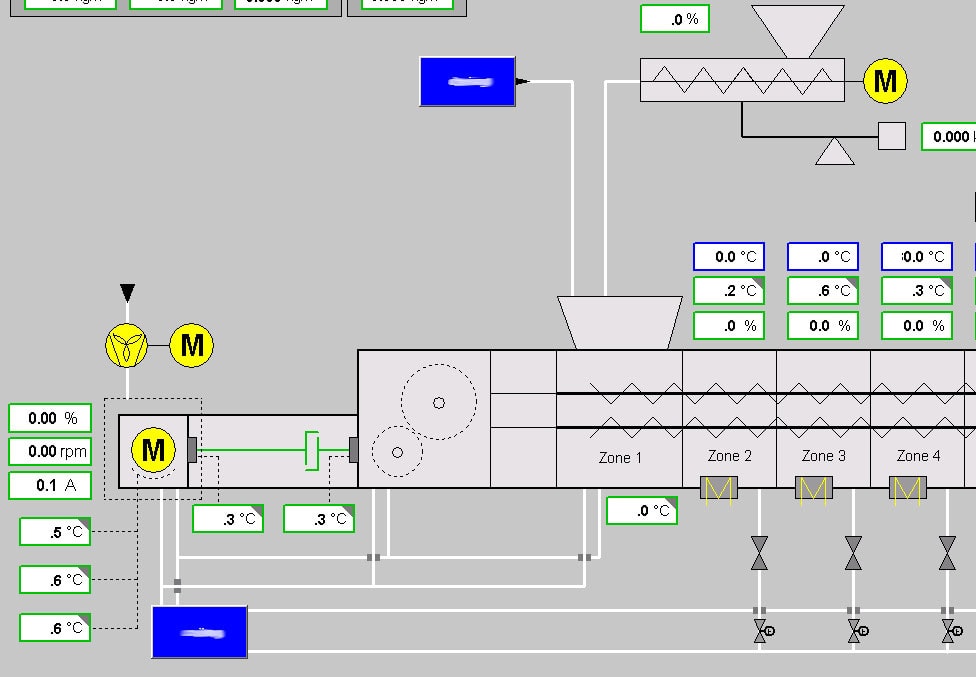The image size is (976, 677).
Task: Select the Zone 3 heater element symbol
Action: click(x=814, y=488)
